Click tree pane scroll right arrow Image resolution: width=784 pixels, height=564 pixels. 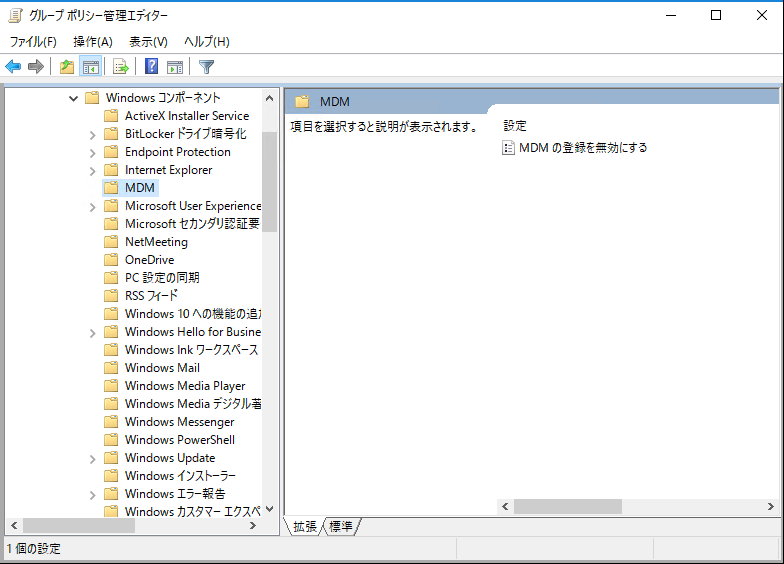tap(252, 526)
